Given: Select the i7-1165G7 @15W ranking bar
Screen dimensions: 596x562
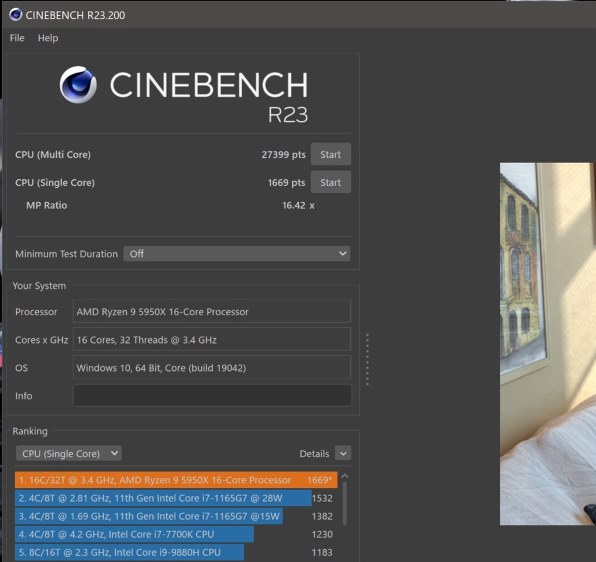Looking at the screenshot, I should (149, 516).
